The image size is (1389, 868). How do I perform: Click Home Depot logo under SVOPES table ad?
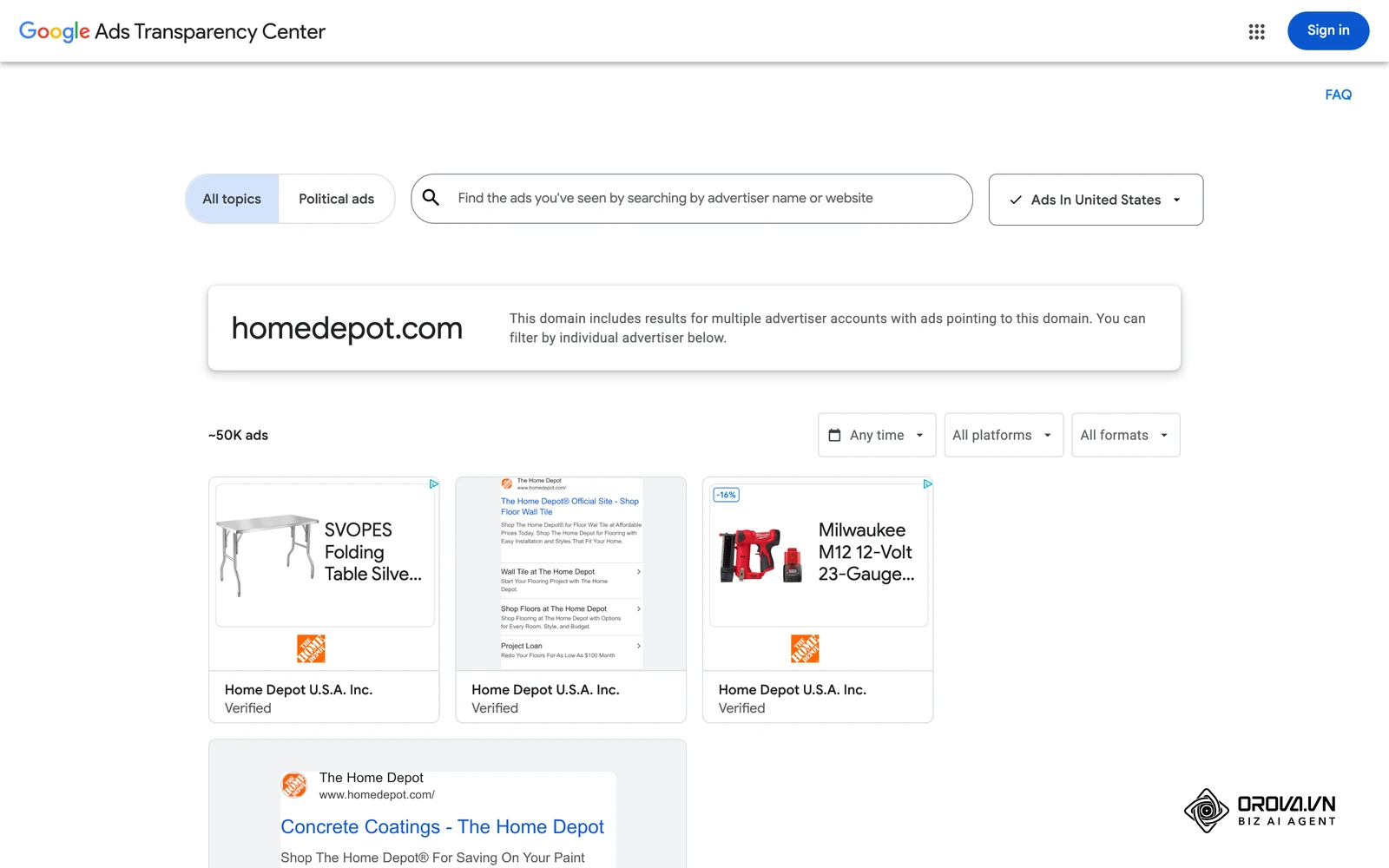point(311,648)
